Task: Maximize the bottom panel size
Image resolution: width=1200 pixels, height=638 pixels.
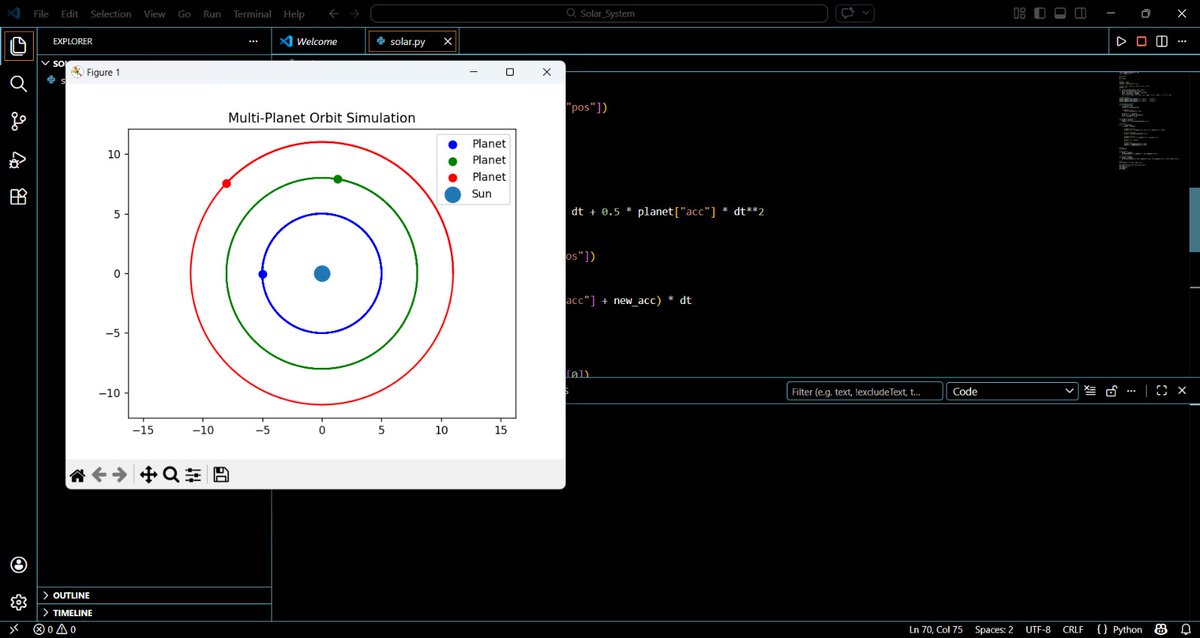Action: pos(1162,391)
